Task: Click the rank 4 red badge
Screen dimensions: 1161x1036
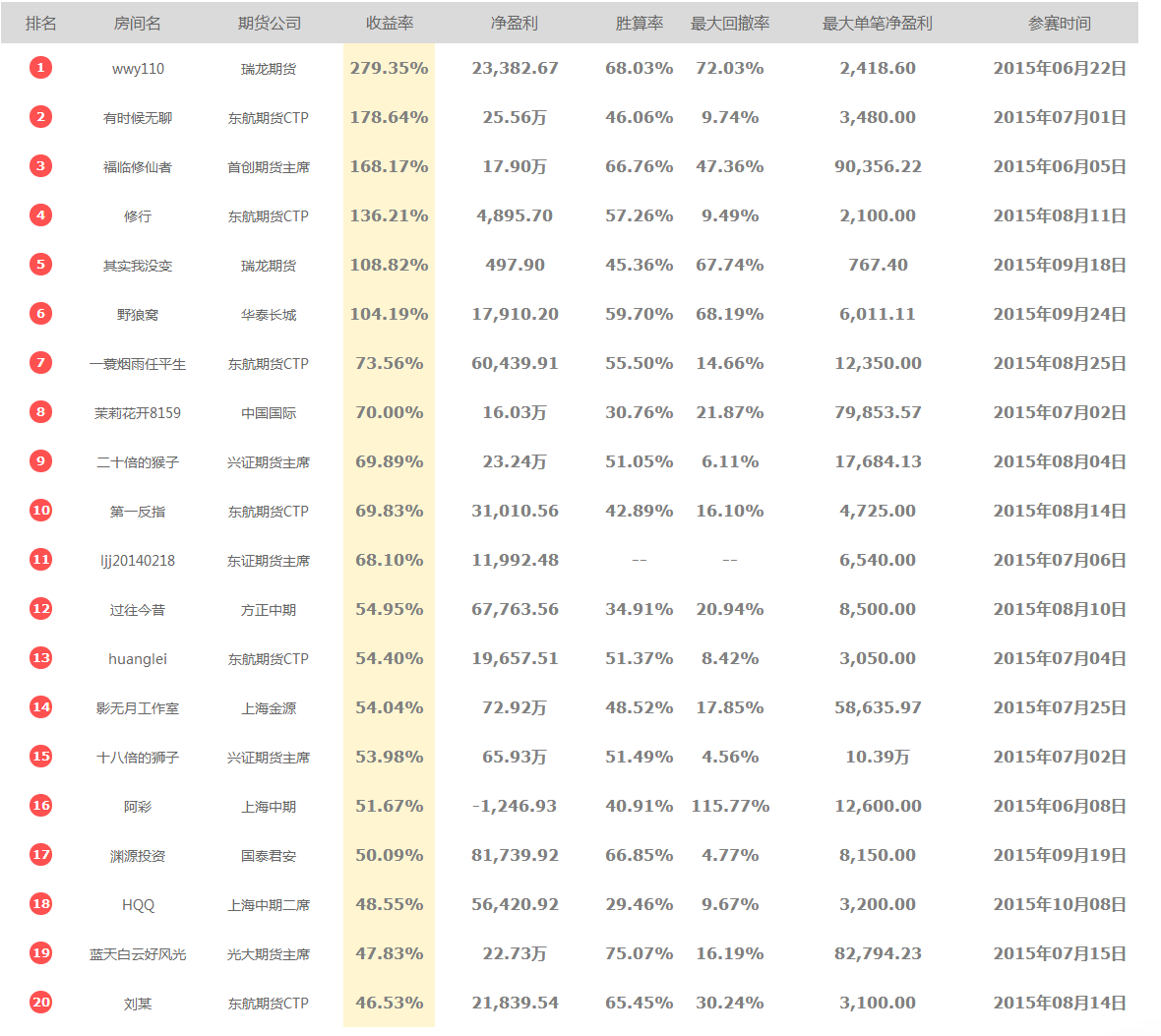Action: 40,215
